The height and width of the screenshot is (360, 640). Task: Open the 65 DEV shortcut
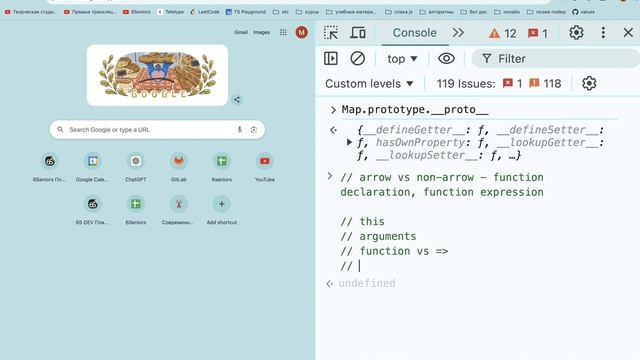coord(92,210)
